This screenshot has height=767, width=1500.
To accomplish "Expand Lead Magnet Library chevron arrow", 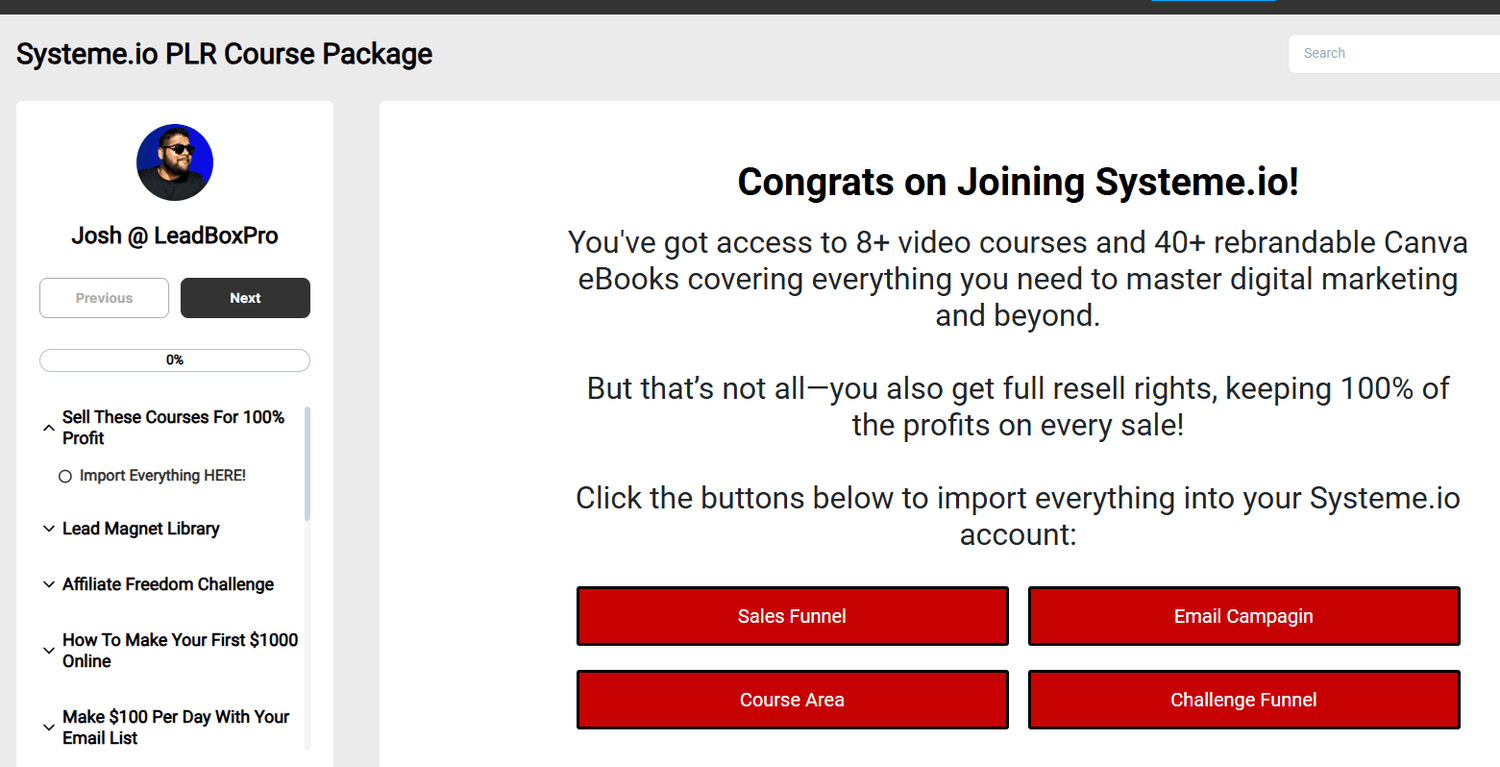I will pos(48,529).
